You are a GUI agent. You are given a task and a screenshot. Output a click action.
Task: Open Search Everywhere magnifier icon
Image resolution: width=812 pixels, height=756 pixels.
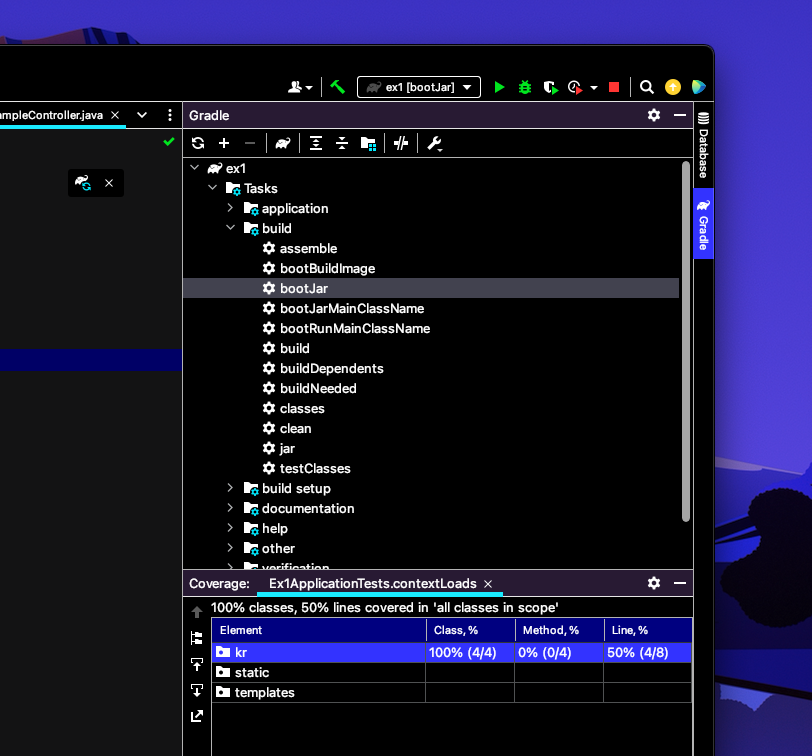[646, 87]
